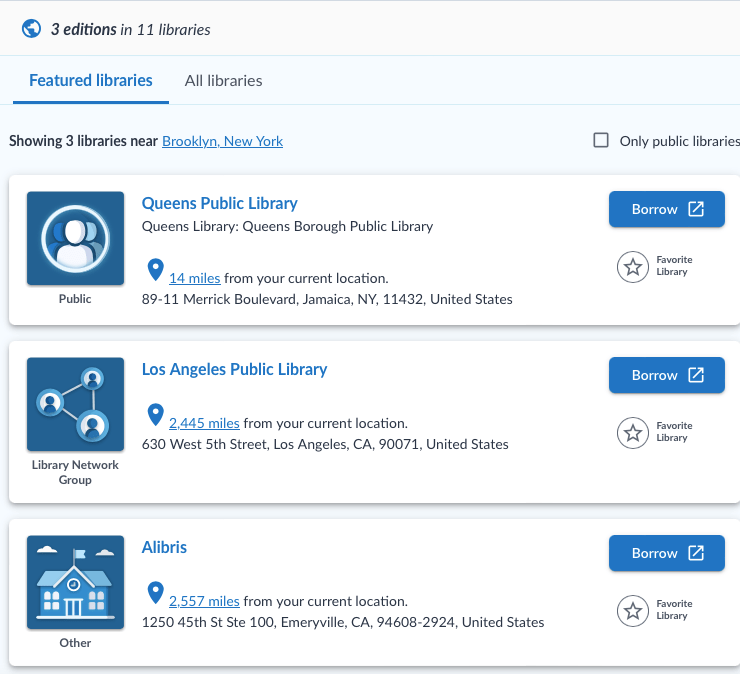Image resolution: width=740 pixels, height=674 pixels.
Task: Select Queens Public Library thumbnail image
Action: click(x=76, y=238)
